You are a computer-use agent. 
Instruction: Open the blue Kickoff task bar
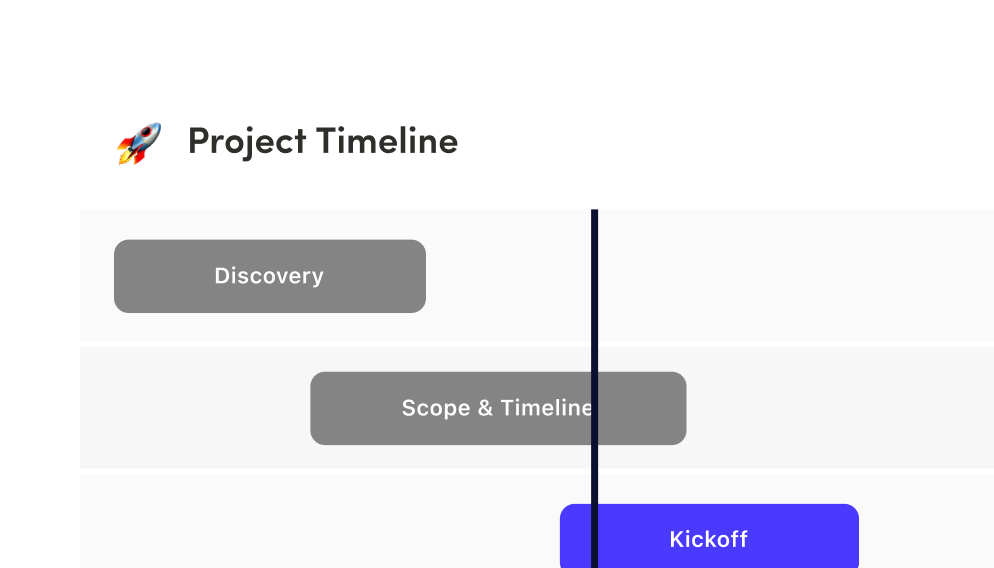point(709,536)
